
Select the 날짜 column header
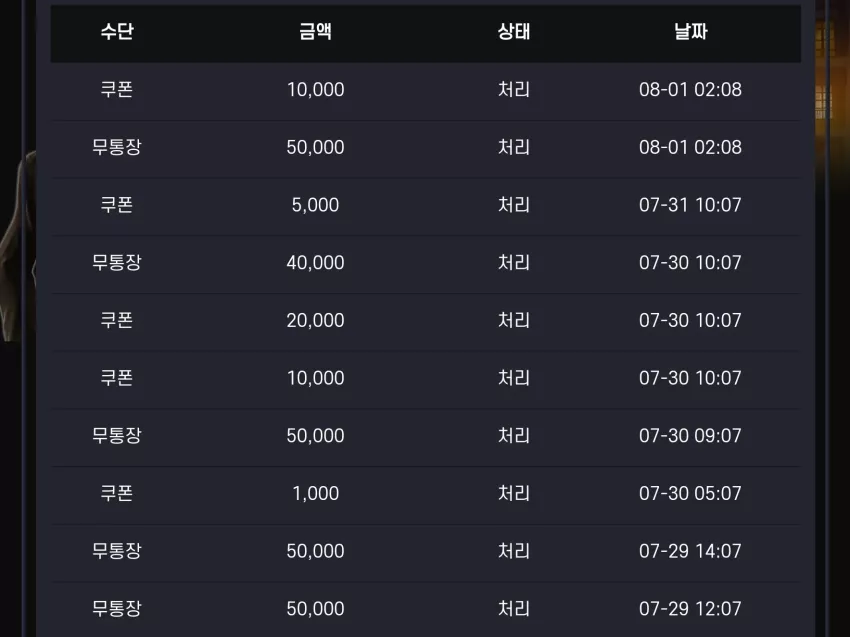[x=691, y=31]
